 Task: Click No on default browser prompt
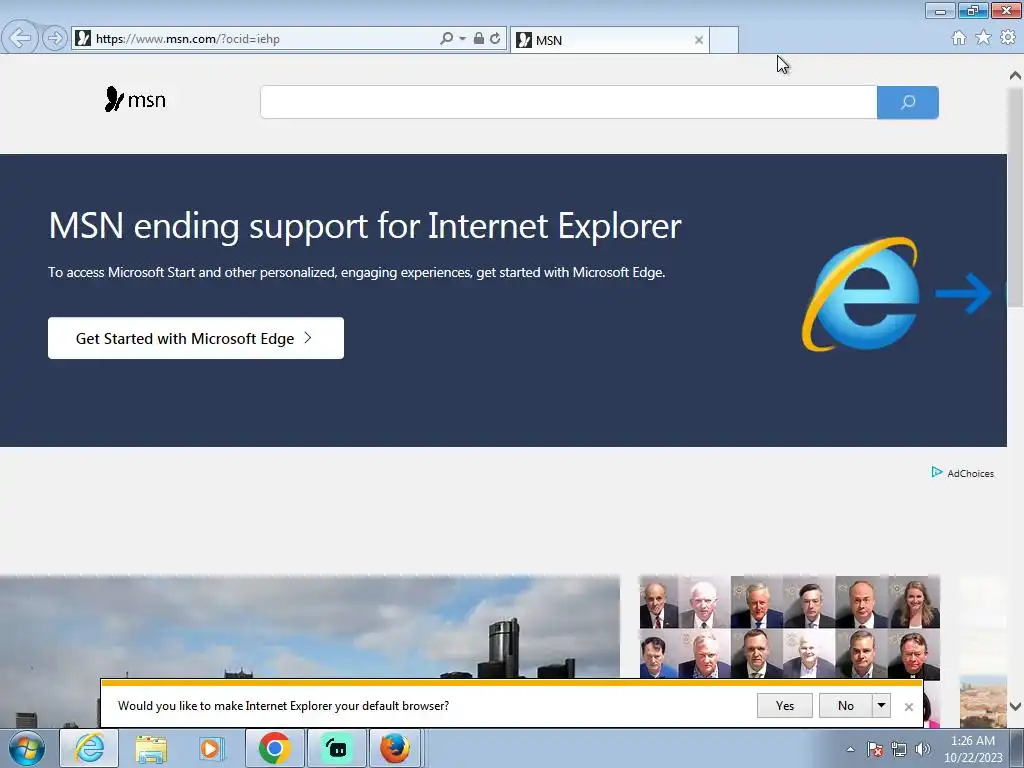click(x=846, y=705)
